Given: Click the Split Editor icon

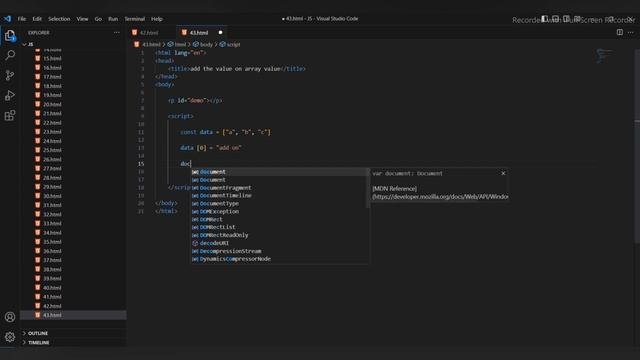Looking at the screenshot, I should click(x=620, y=32).
